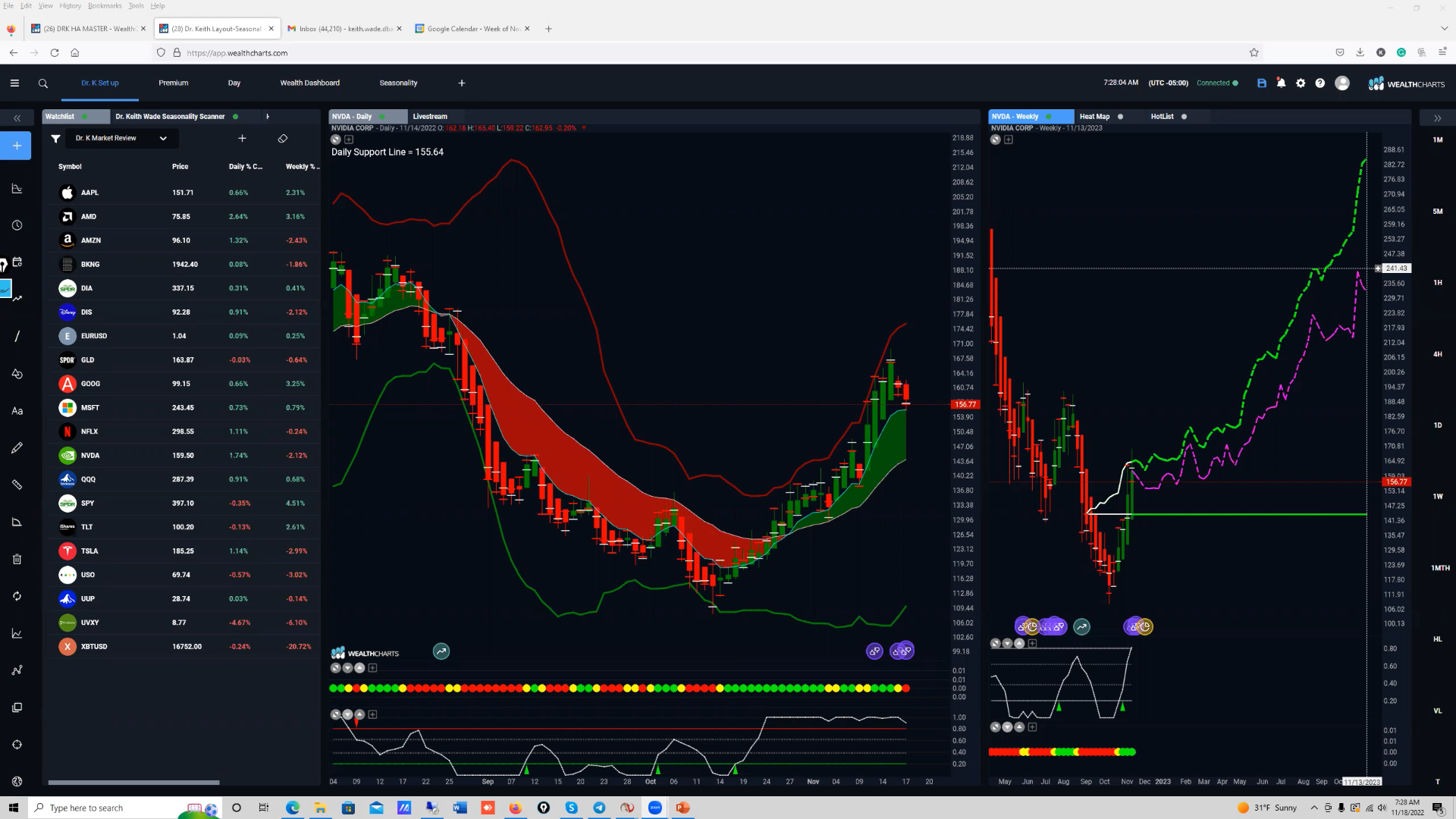Switch to the Google Calendar browser tab
The height and width of the screenshot is (819, 1456).
pyautogui.click(x=472, y=29)
